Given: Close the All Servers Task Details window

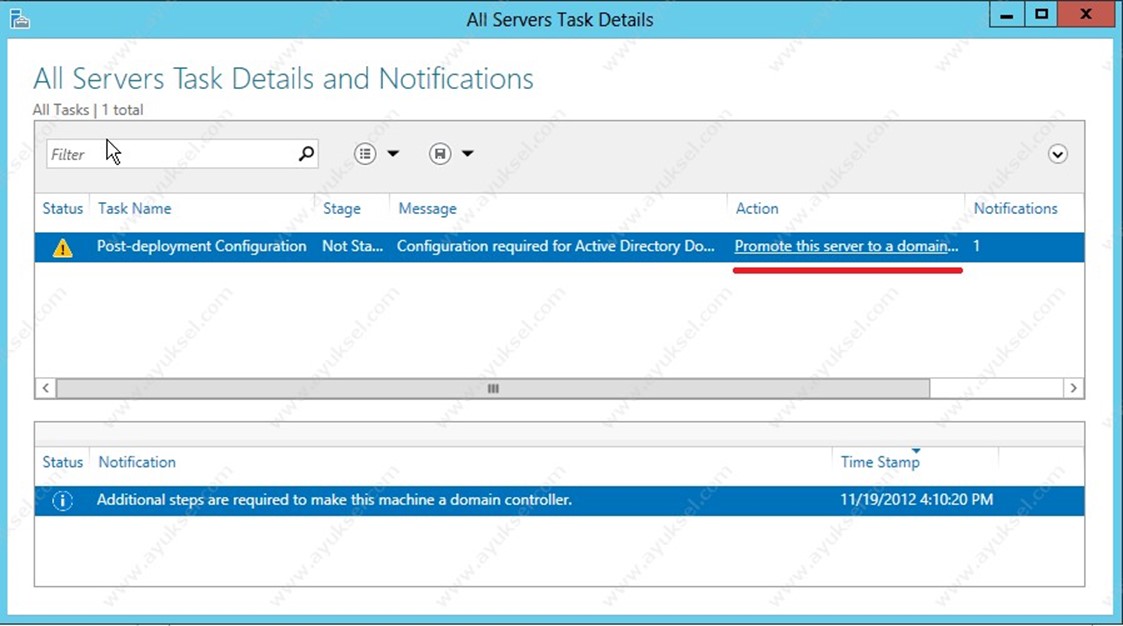Looking at the screenshot, I should tap(1086, 15).
